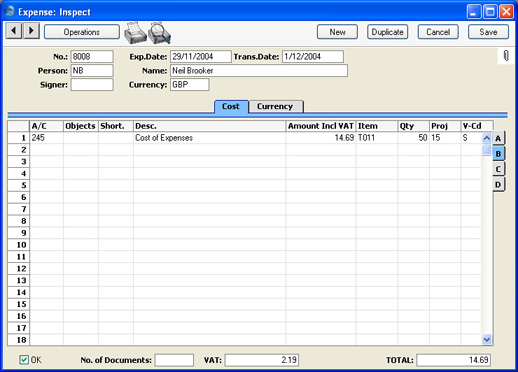Close the Expense: Inspect window
518x372 pixels.
point(506,12)
